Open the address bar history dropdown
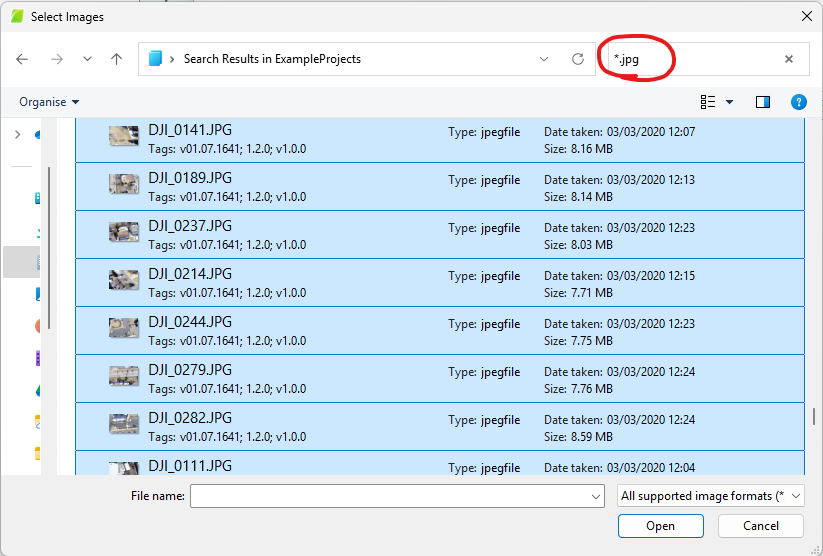 tap(544, 59)
